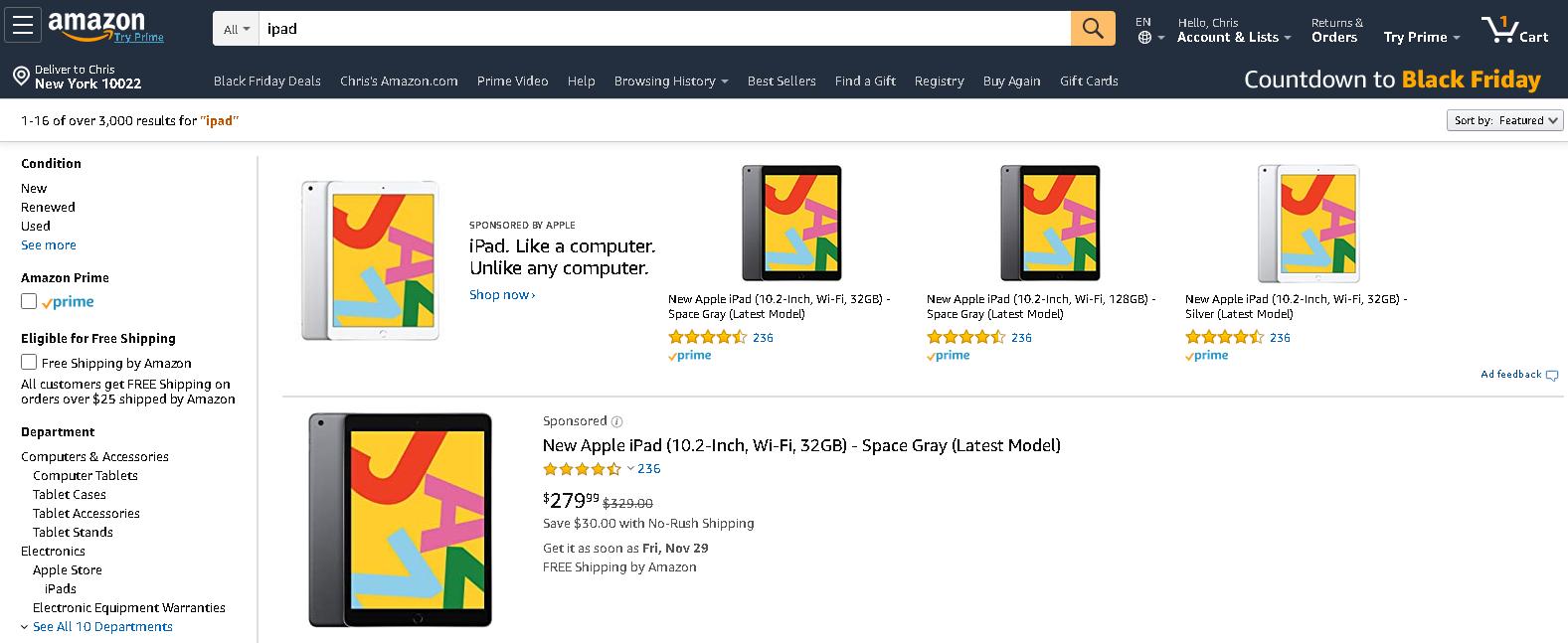Image resolution: width=1568 pixels, height=643 pixels.
Task: Click the orange search magnifier button
Action: point(1092,29)
